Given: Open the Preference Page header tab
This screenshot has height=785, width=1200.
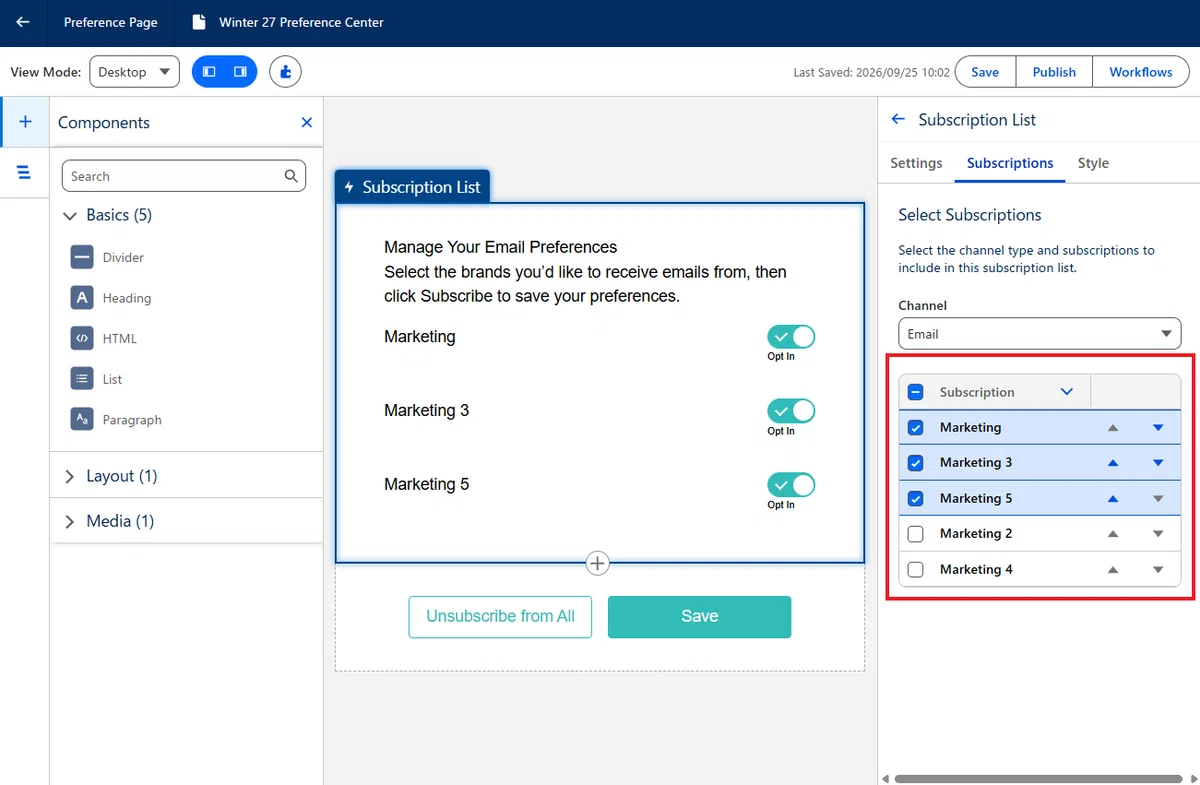Looking at the screenshot, I should (x=110, y=22).
